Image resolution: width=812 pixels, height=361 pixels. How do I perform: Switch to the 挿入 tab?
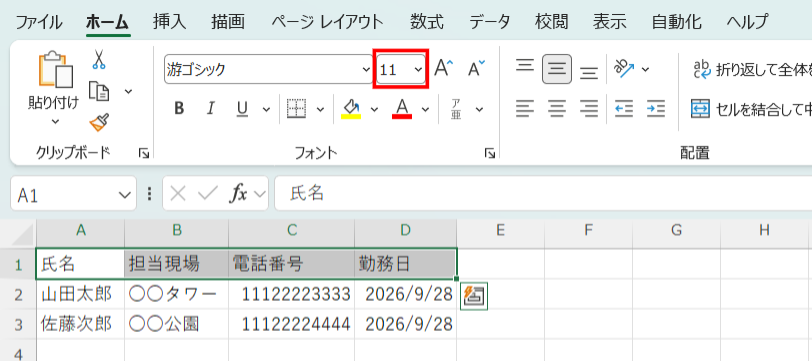pyautogui.click(x=169, y=22)
